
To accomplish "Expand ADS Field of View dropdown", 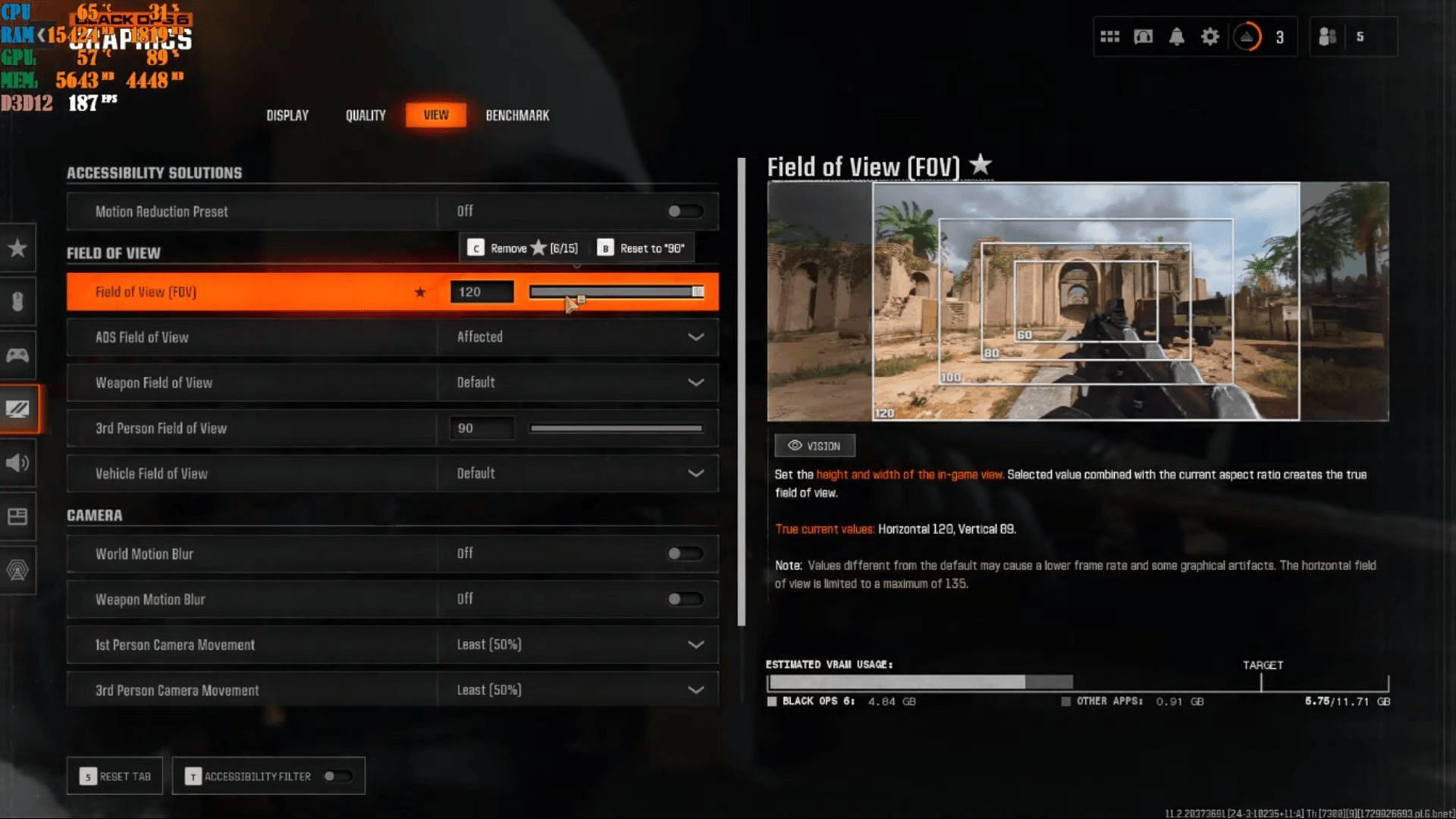I will 697,337.
